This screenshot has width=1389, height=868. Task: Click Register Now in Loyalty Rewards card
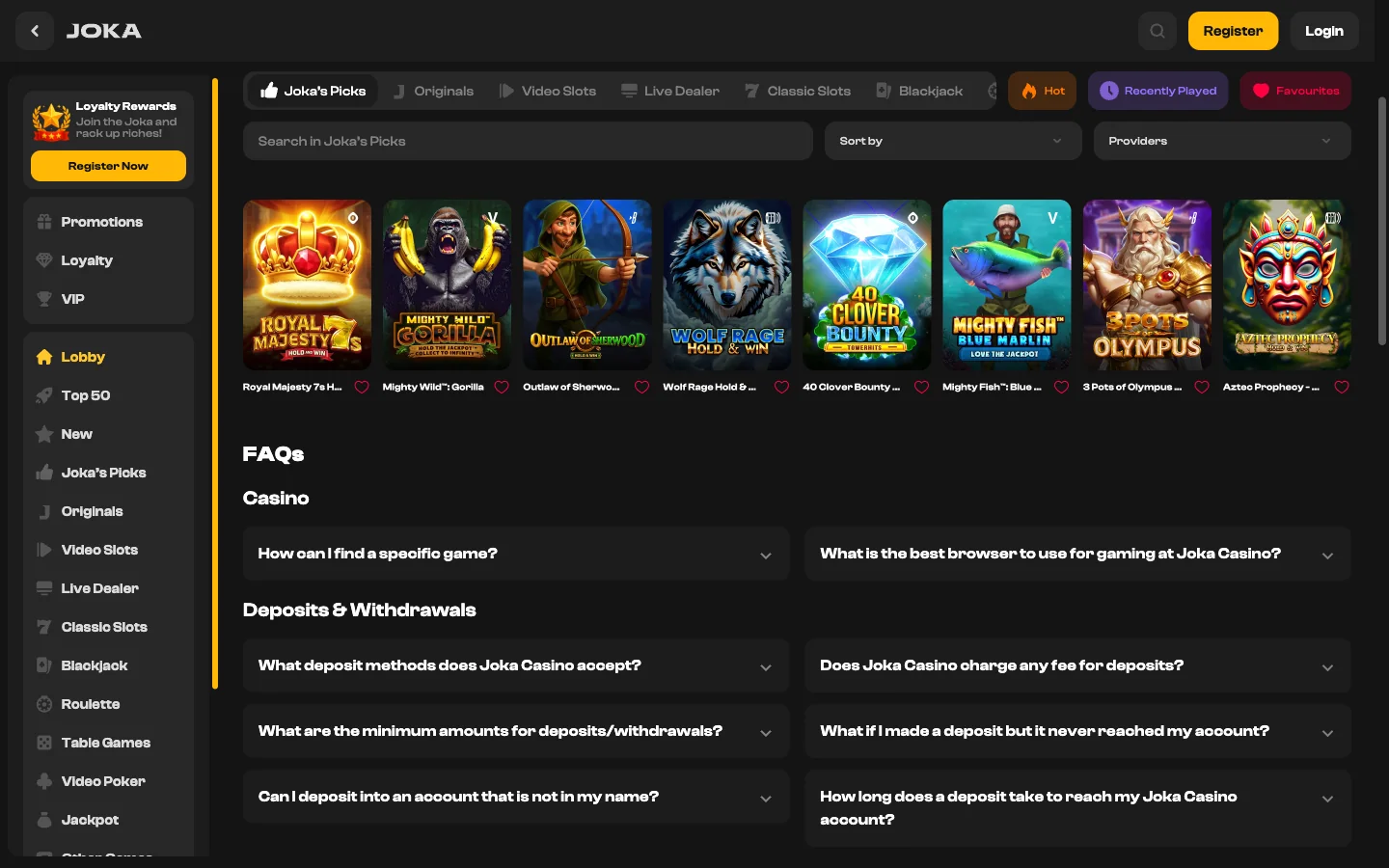(108, 166)
